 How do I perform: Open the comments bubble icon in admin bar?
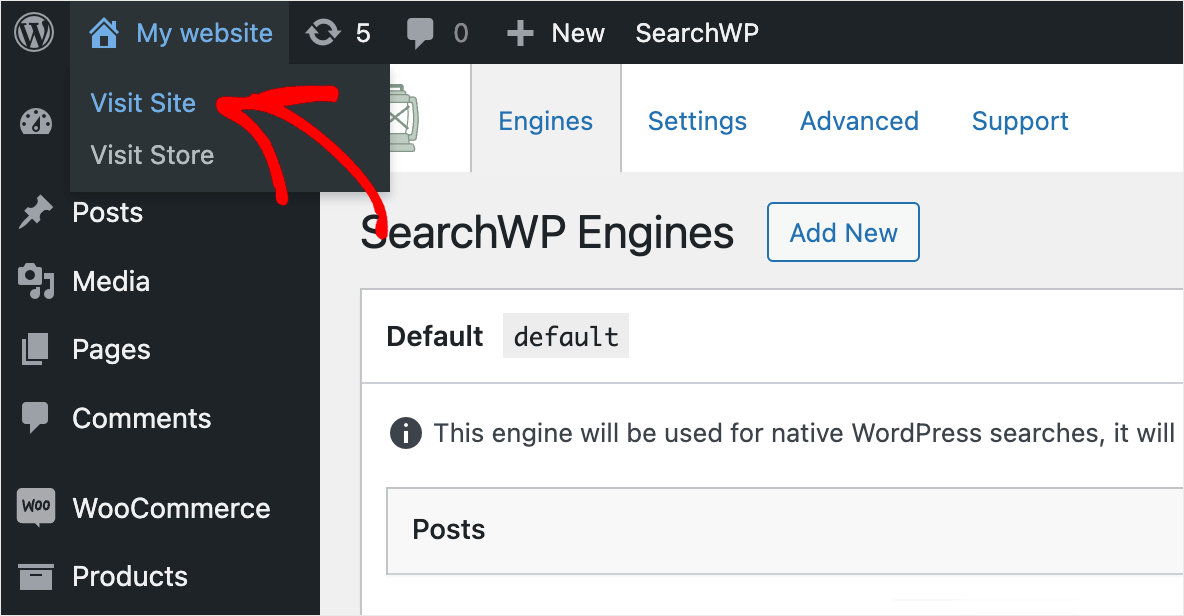click(420, 33)
